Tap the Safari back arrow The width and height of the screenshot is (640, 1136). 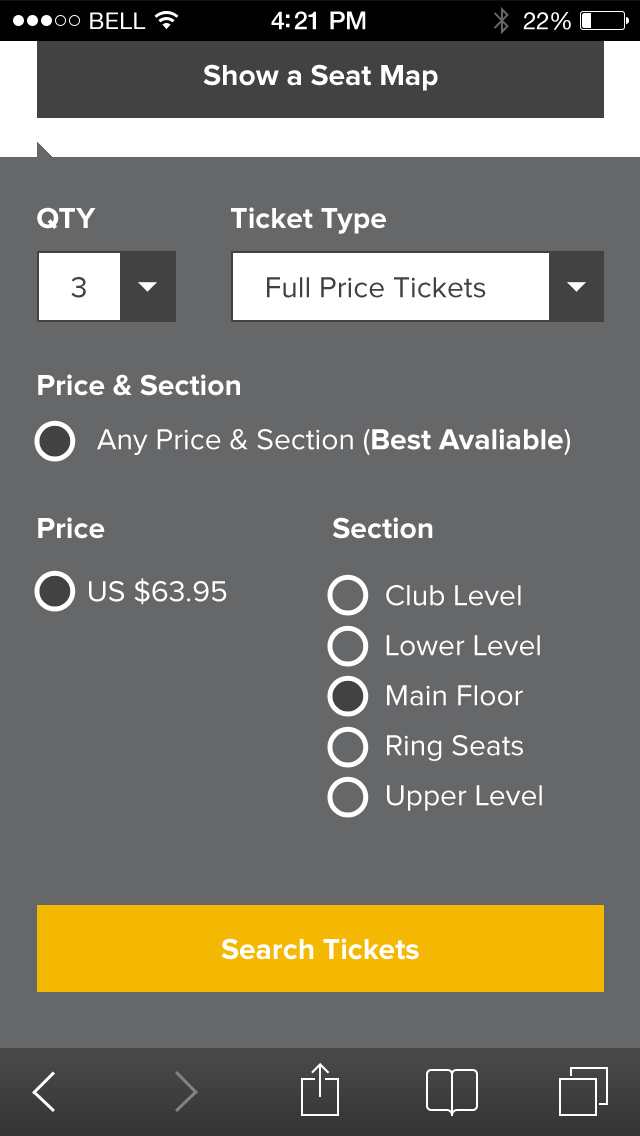[44, 1091]
